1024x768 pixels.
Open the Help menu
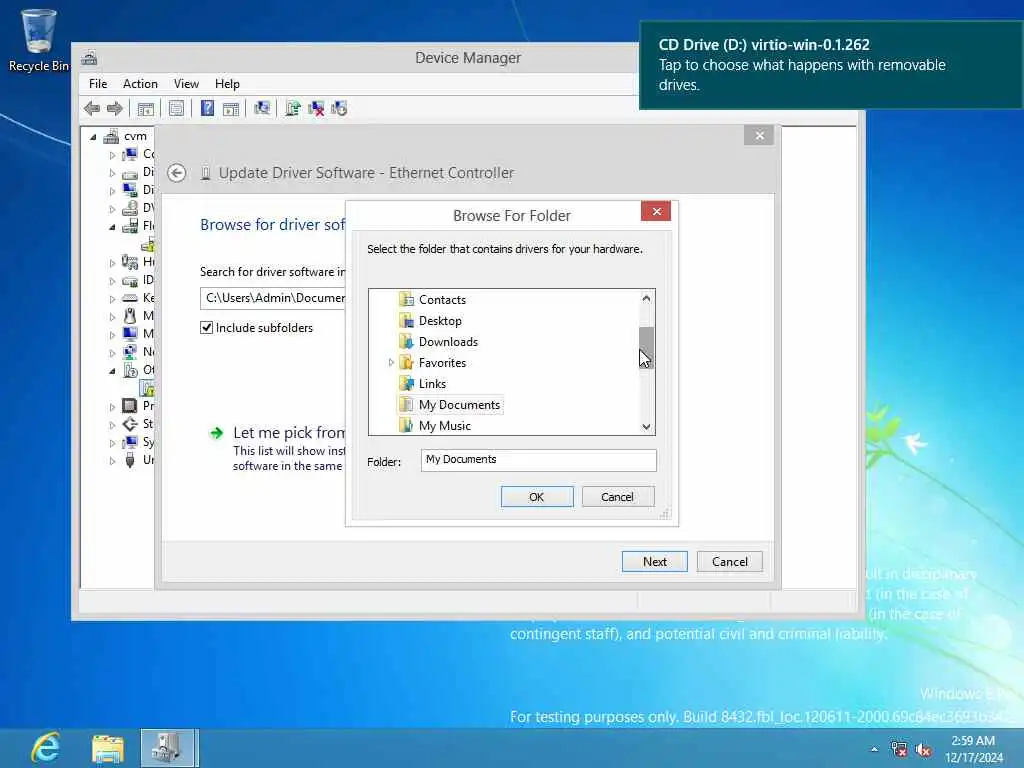click(x=227, y=84)
